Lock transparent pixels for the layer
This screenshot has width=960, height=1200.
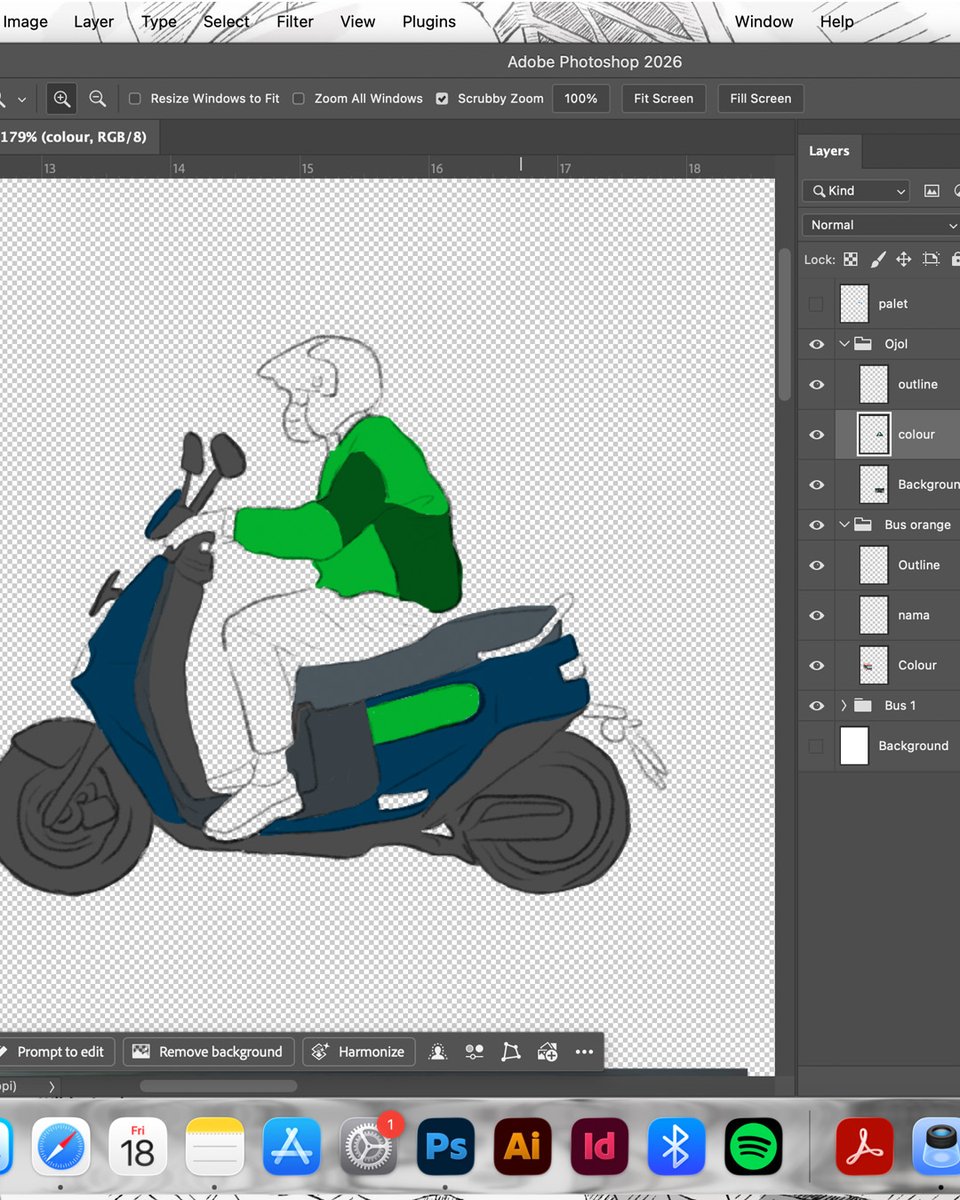click(x=850, y=259)
